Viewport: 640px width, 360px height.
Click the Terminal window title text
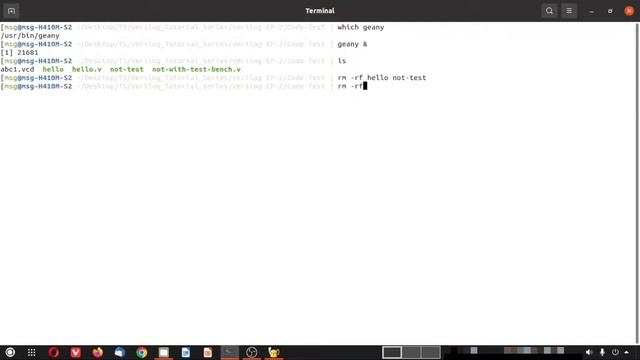point(320,11)
